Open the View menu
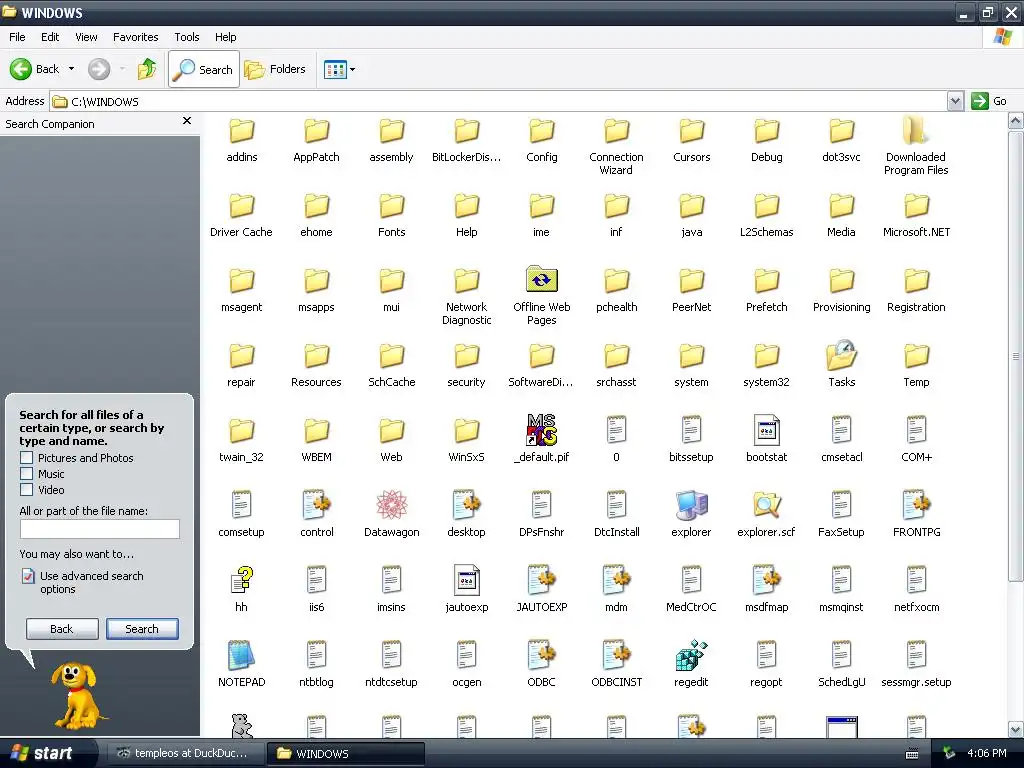1024x768 pixels. [x=86, y=37]
